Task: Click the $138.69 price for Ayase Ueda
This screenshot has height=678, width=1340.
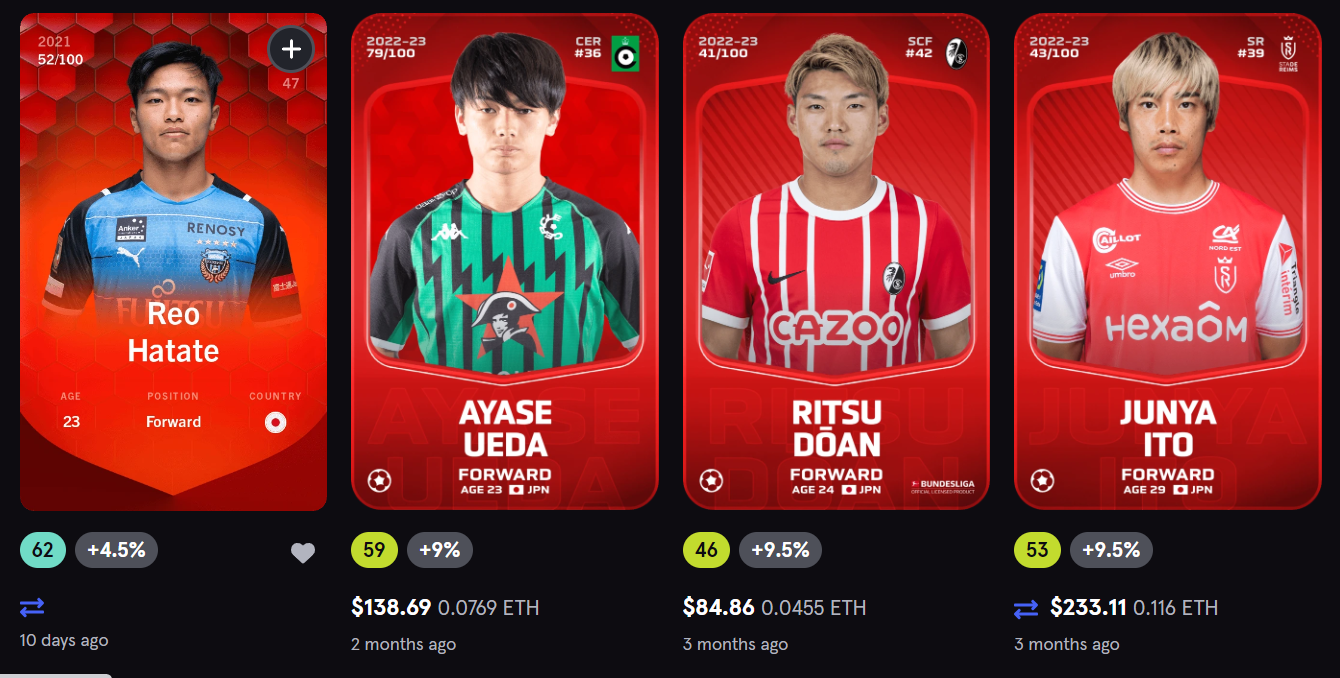Action: (x=391, y=607)
